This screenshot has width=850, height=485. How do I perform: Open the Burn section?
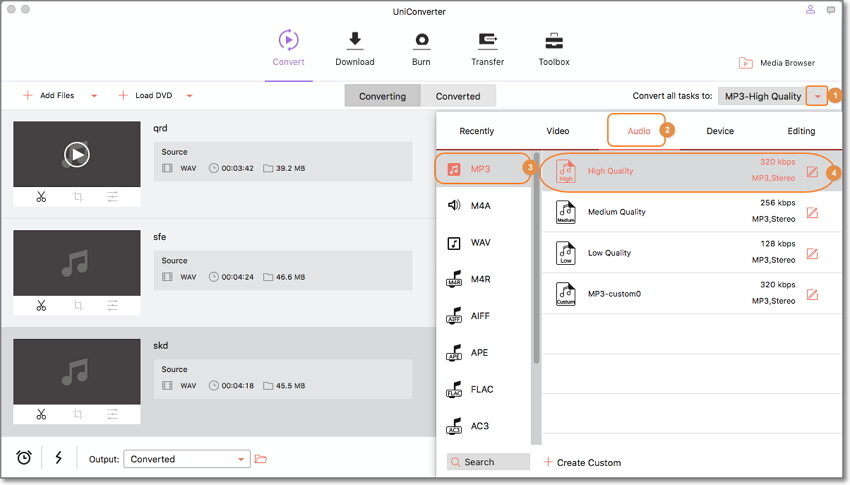(x=421, y=49)
